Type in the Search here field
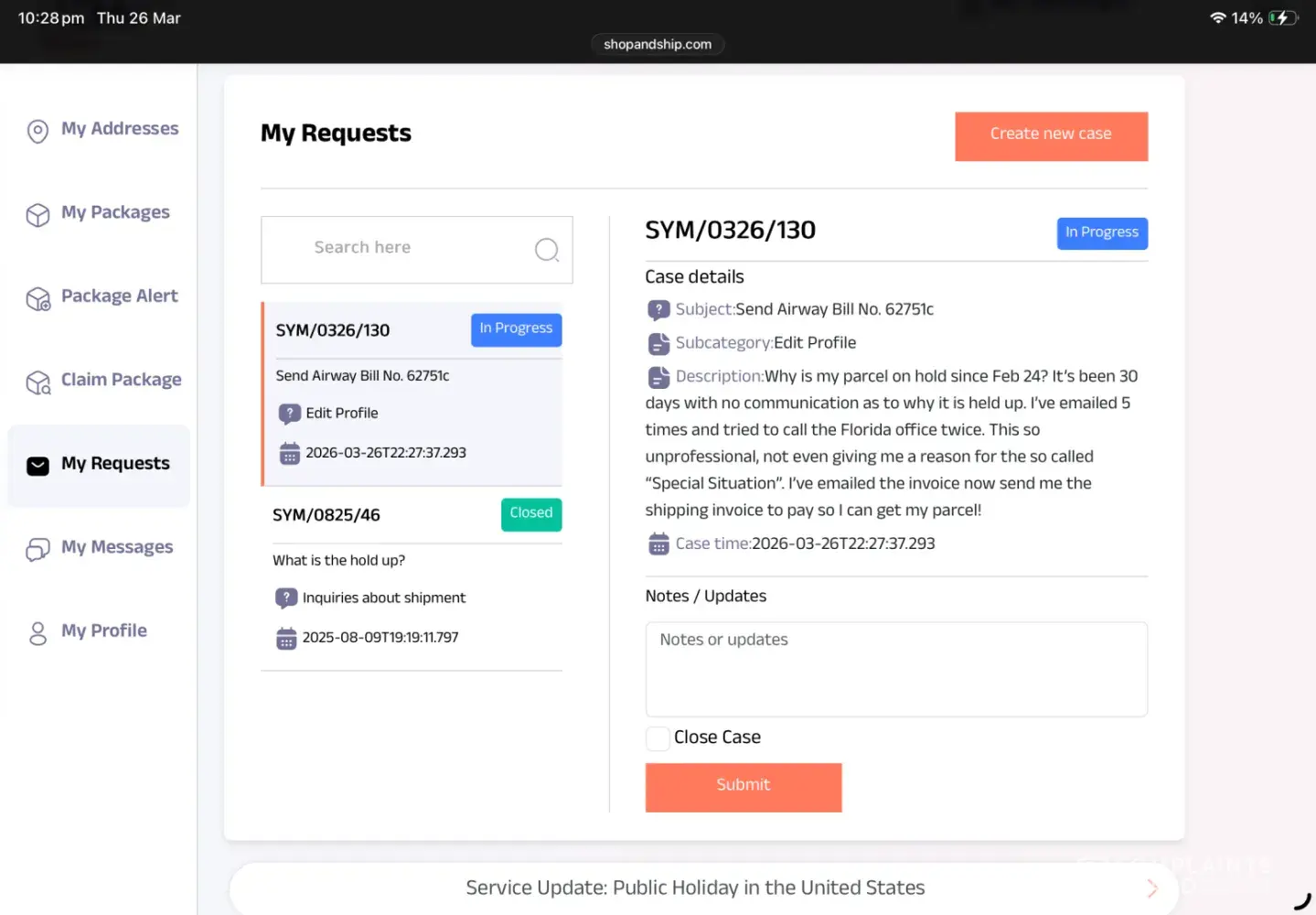This screenshot has width=1316, height=915. [x=402, y=249]
